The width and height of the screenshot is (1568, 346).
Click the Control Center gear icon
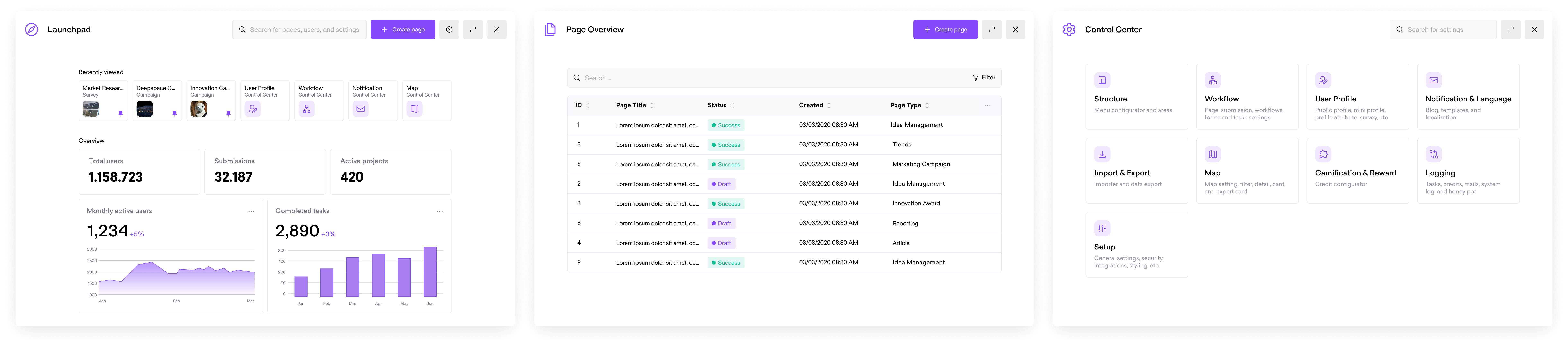pos(1069,29)
